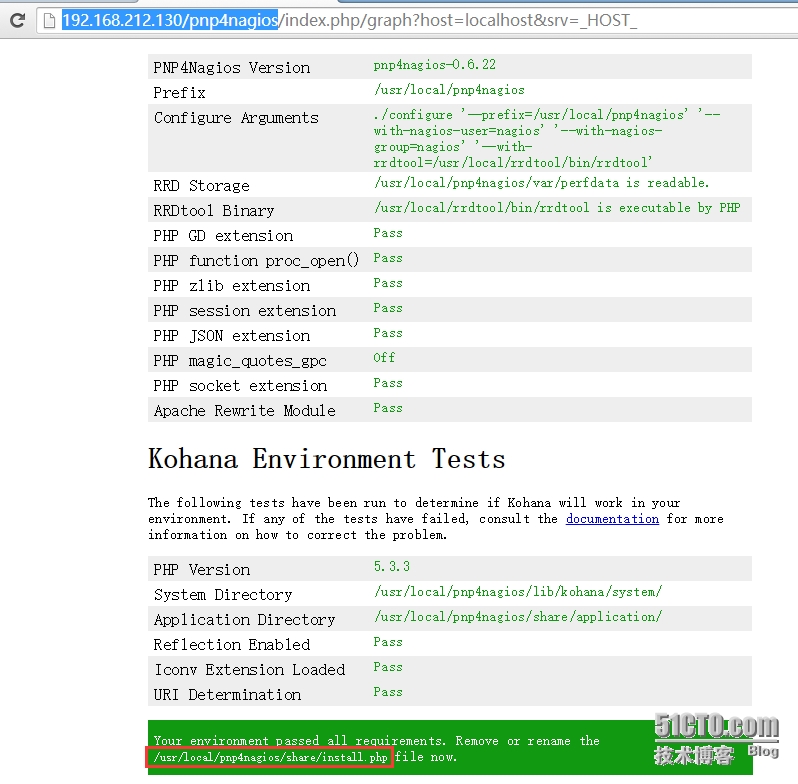Click Pass next to PHP socket extension
Image resolution: width=798 pixels, height=784 pixels.
(388, 383)
